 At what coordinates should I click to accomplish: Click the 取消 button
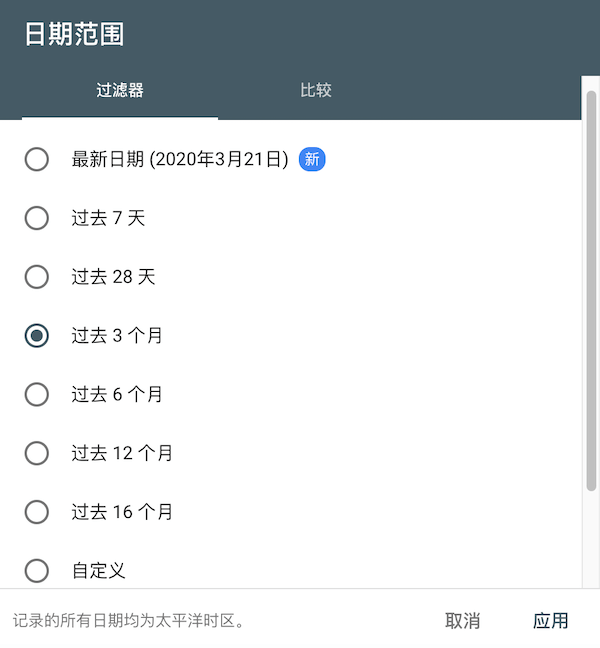462,621
